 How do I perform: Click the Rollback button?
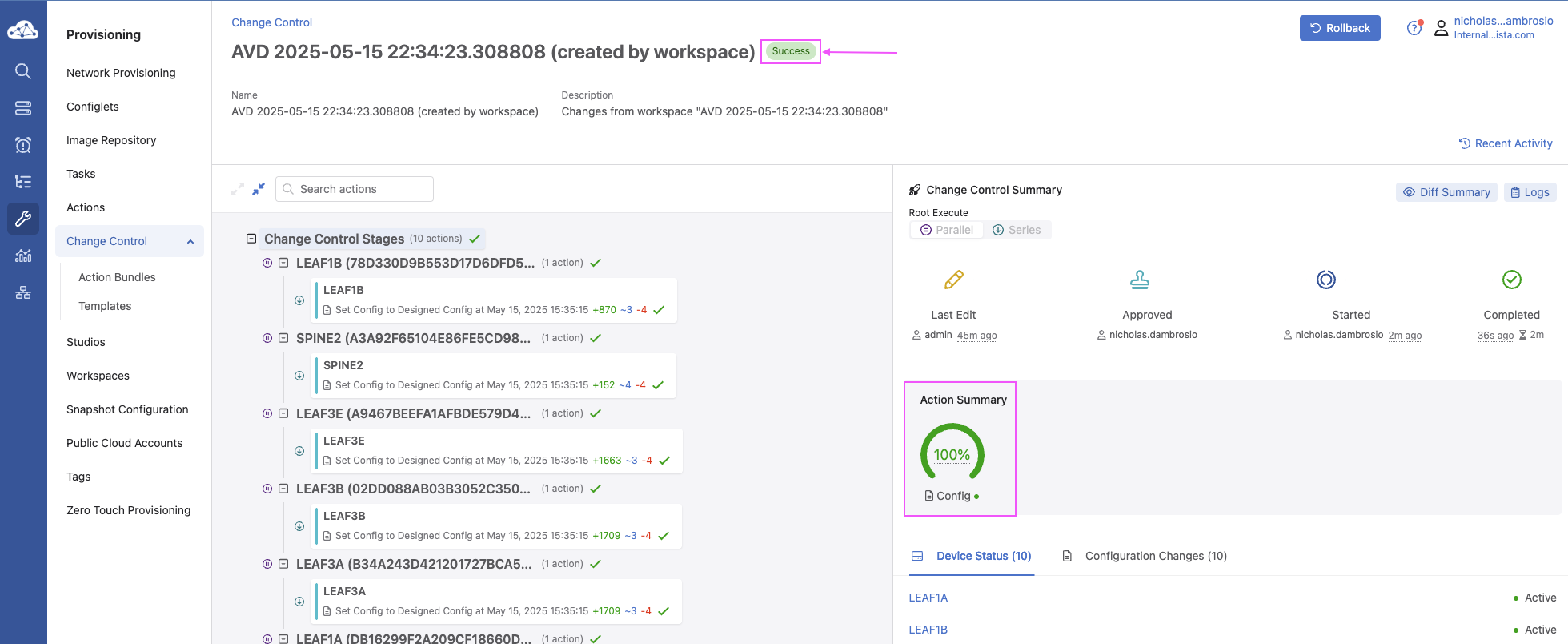(x=1339, y=28)
